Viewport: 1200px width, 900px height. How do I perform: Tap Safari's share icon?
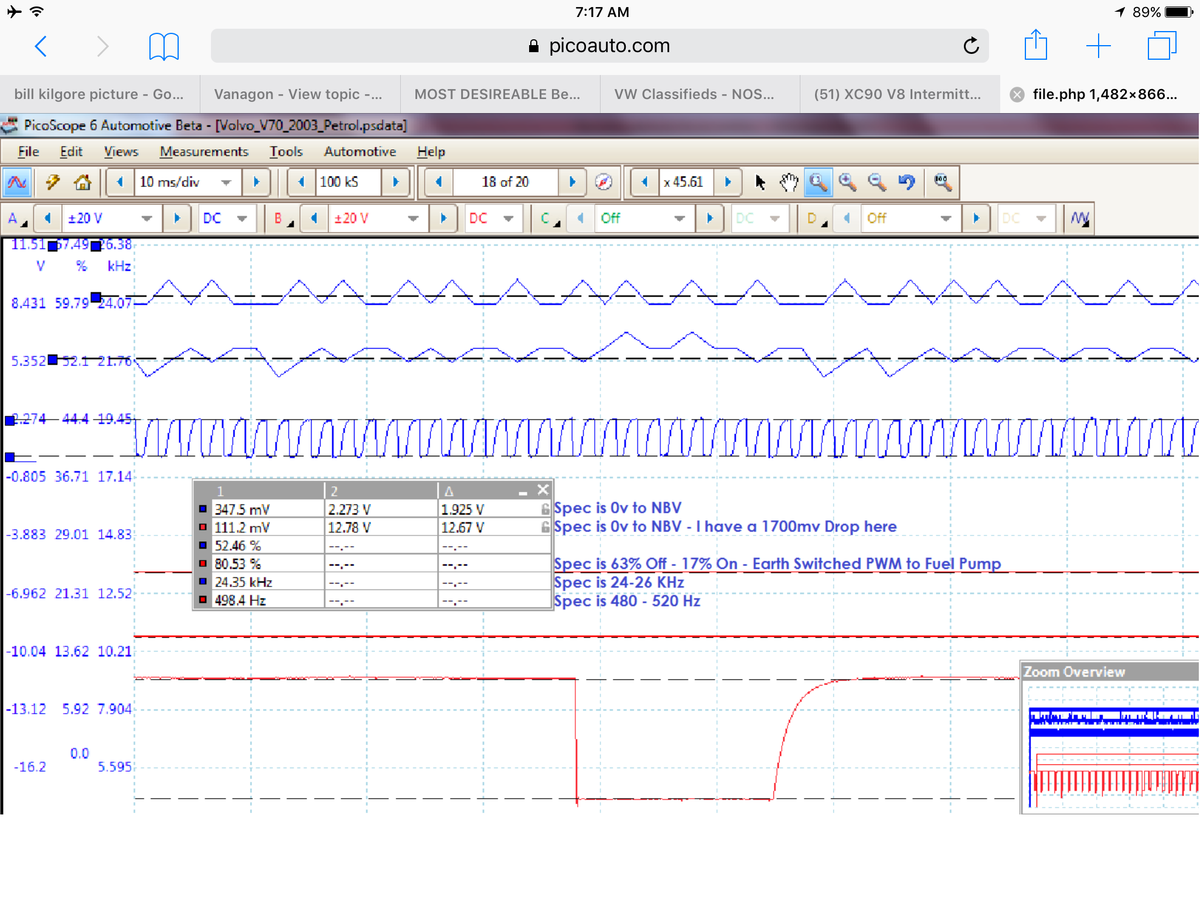1036,46
